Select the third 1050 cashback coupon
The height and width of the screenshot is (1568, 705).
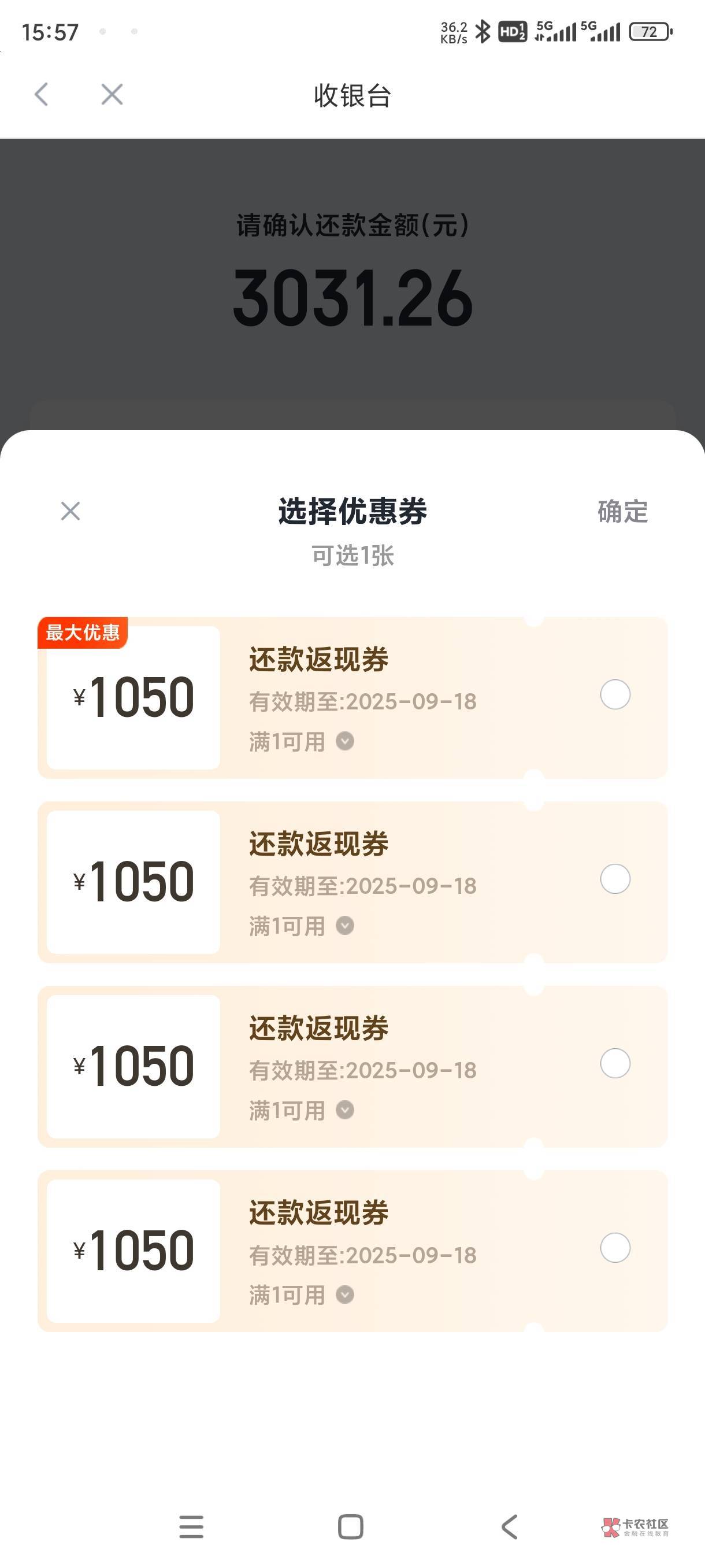[615, 1063]
